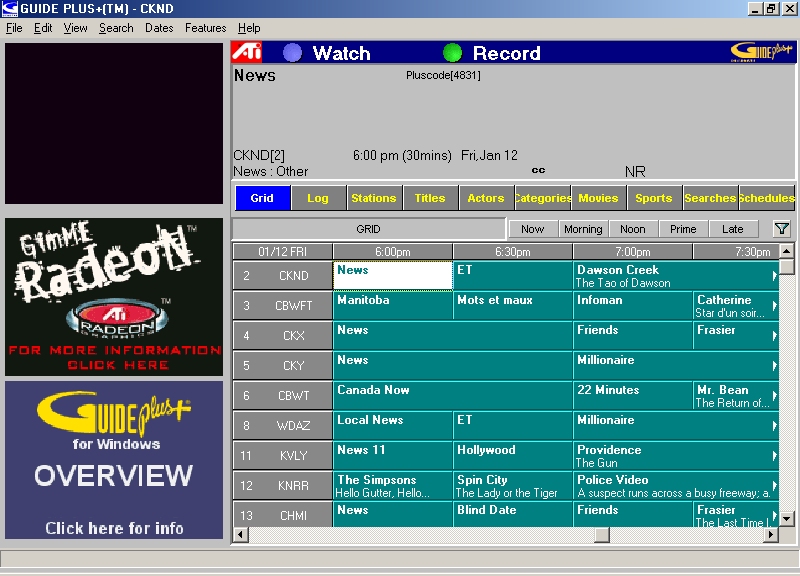Screen dimensions: 800x576
Task: Jump to Late night listings
Action: click(x=733, y=229)
